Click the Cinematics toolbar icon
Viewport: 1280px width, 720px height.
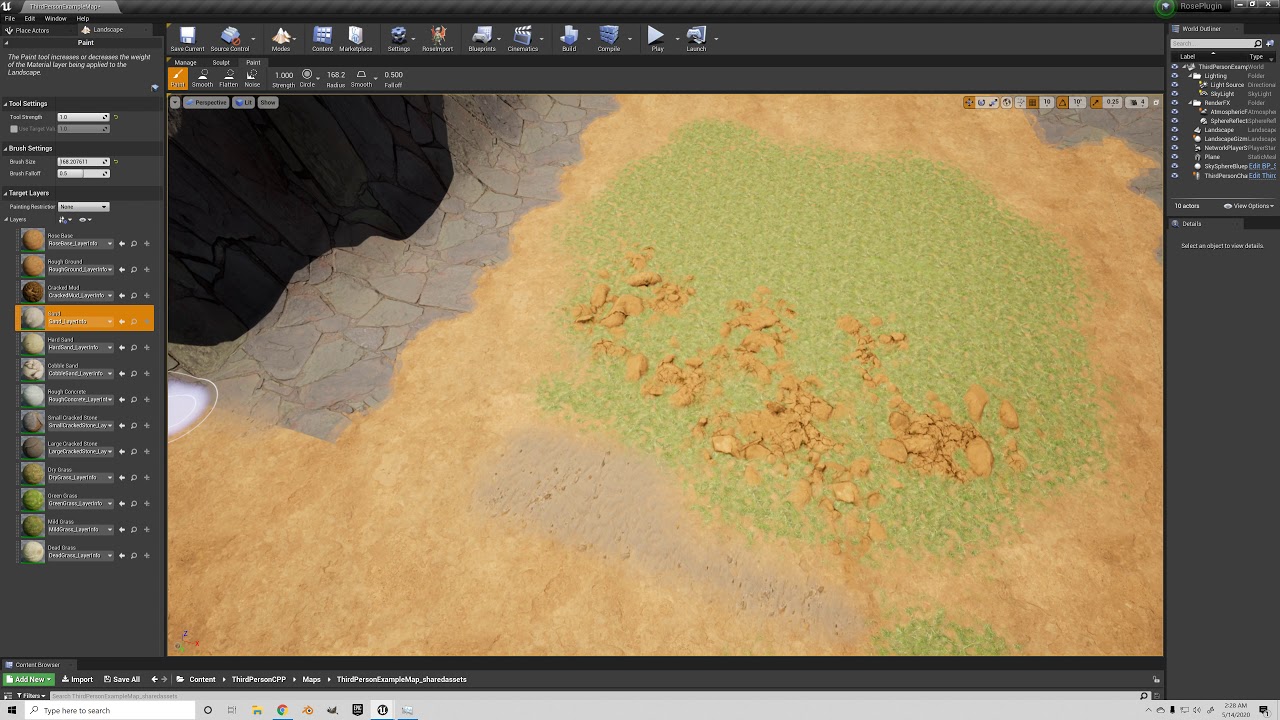[523, 39]
